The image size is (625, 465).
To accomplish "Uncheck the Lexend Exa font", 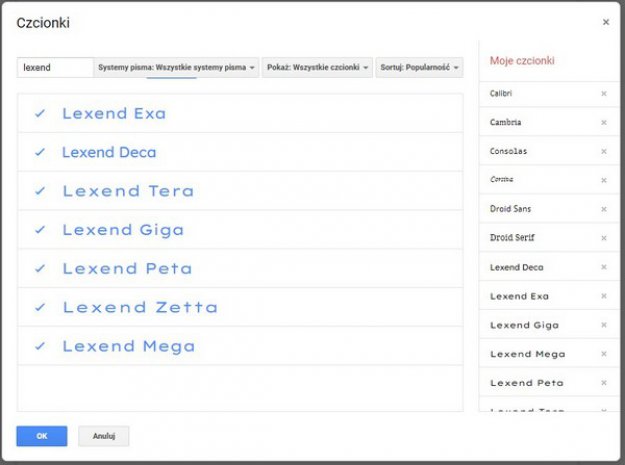I will point(40,114).
